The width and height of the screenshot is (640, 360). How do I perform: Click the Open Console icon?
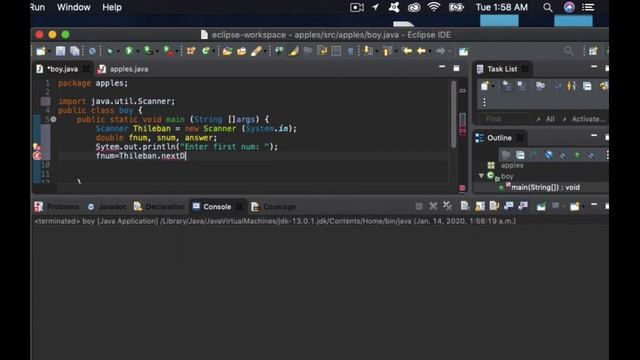click(x=575, y=206)
